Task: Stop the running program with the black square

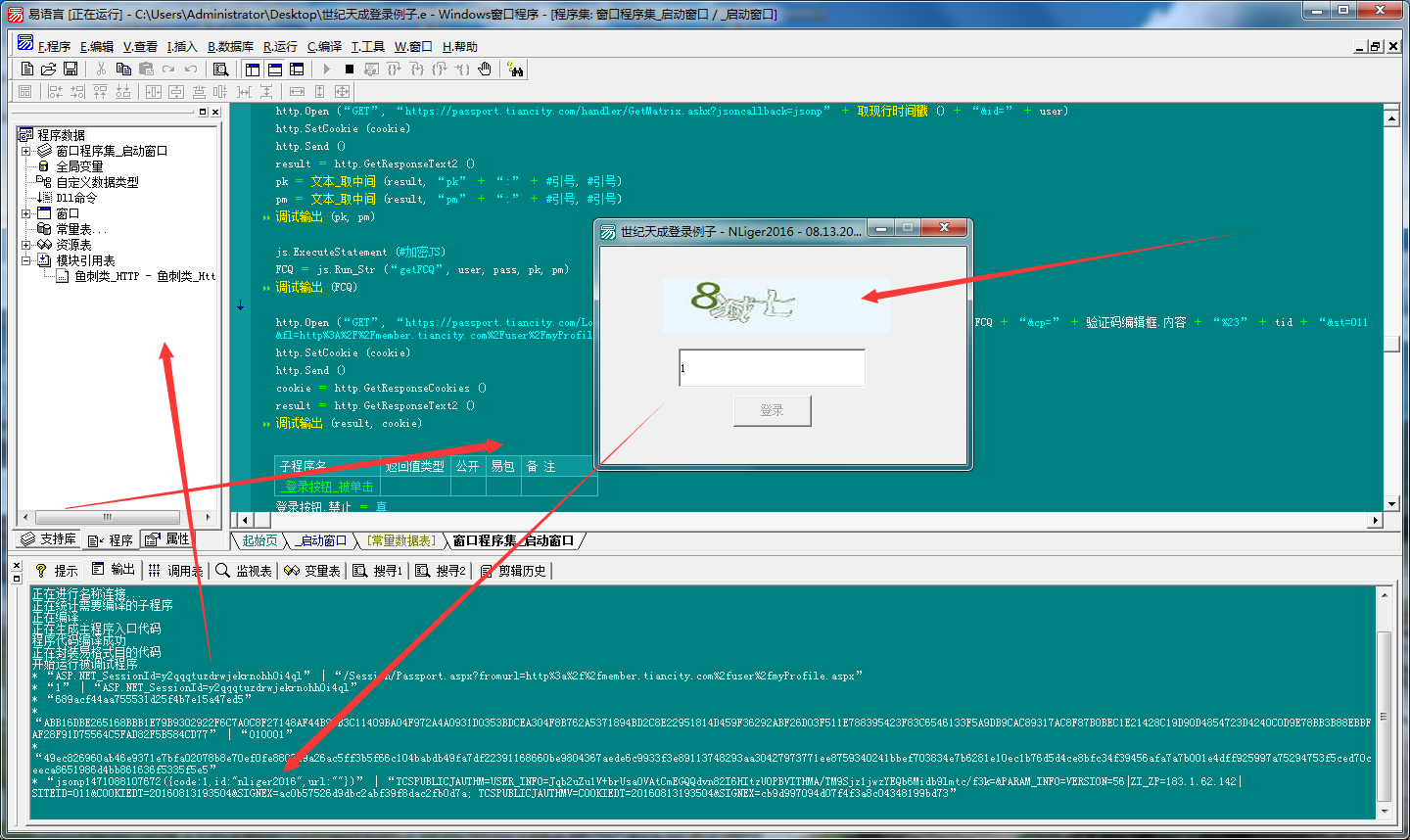Action: click(350, 69)
